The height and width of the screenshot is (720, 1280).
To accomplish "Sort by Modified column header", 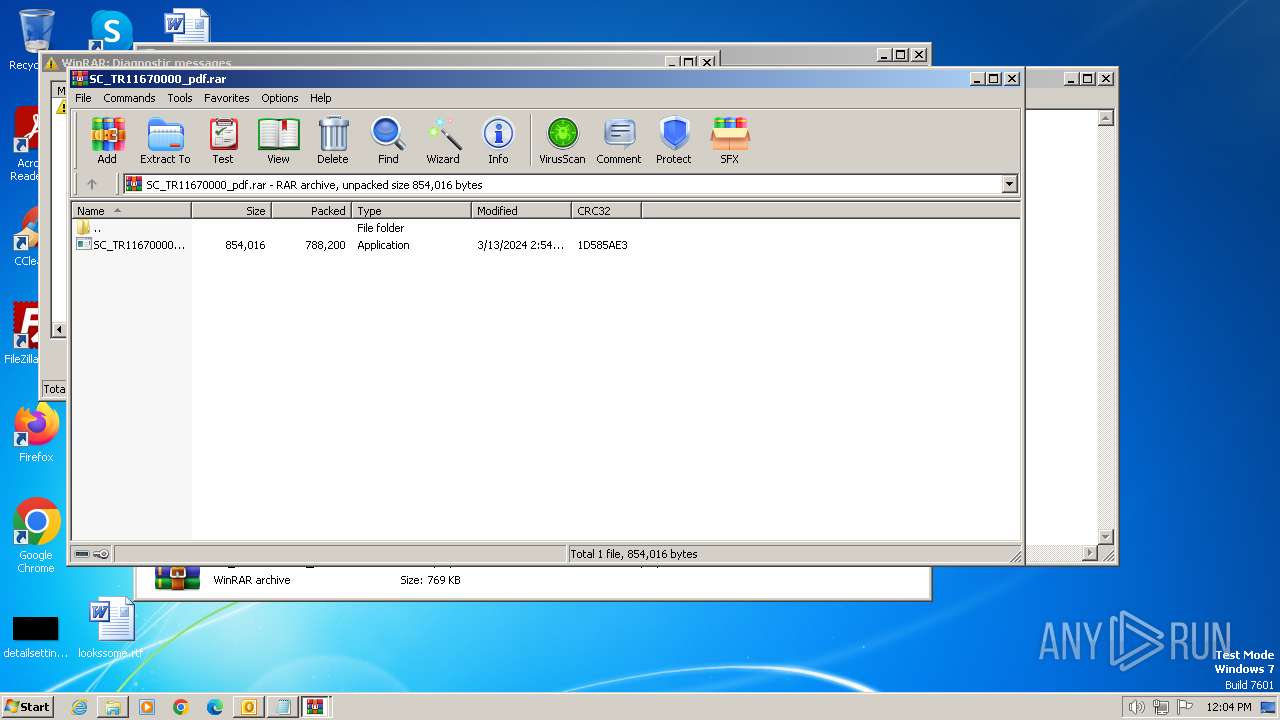I will click(521, 211).
